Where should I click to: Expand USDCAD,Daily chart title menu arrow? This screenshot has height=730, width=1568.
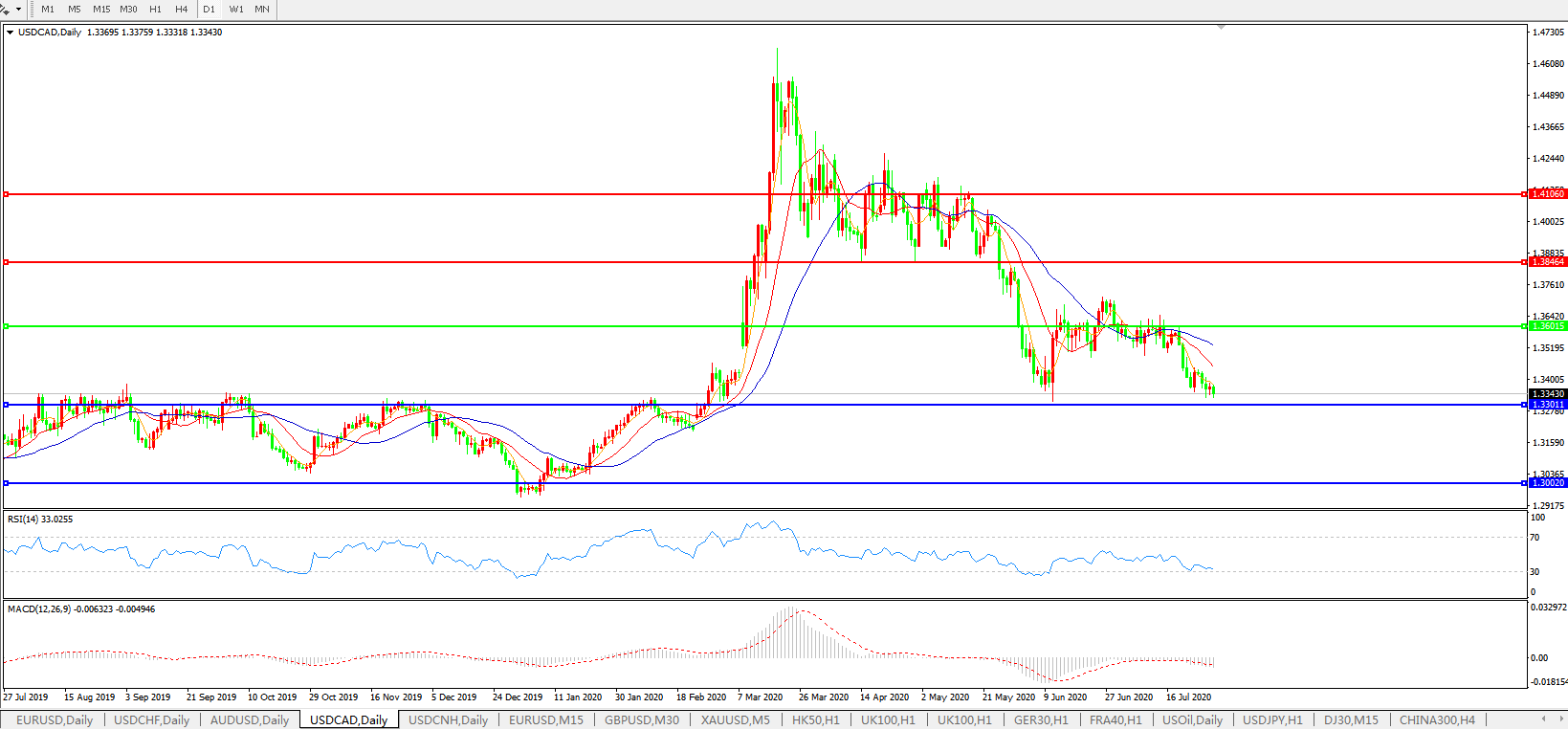(x=10, y=33)
